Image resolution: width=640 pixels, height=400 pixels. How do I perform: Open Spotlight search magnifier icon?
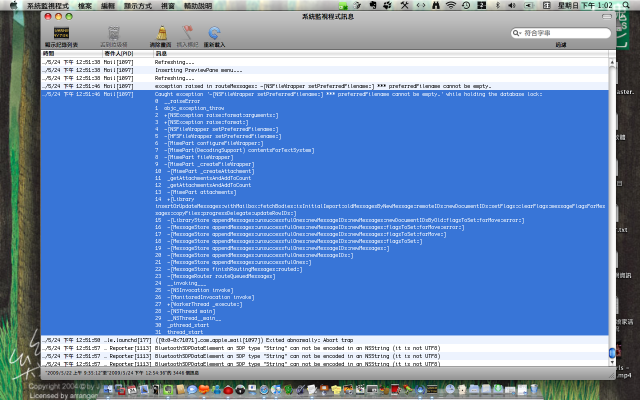[626, 5]
